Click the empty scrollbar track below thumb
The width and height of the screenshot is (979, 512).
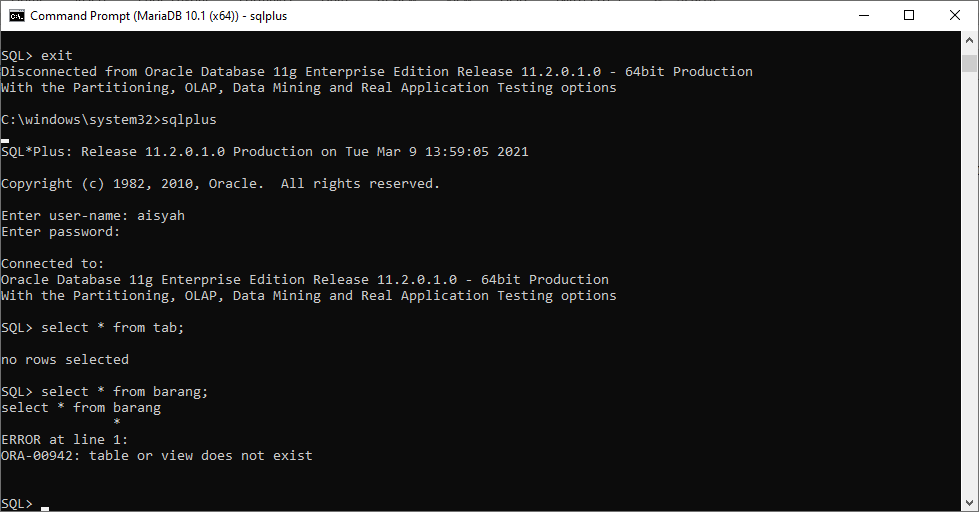point(969,281)
